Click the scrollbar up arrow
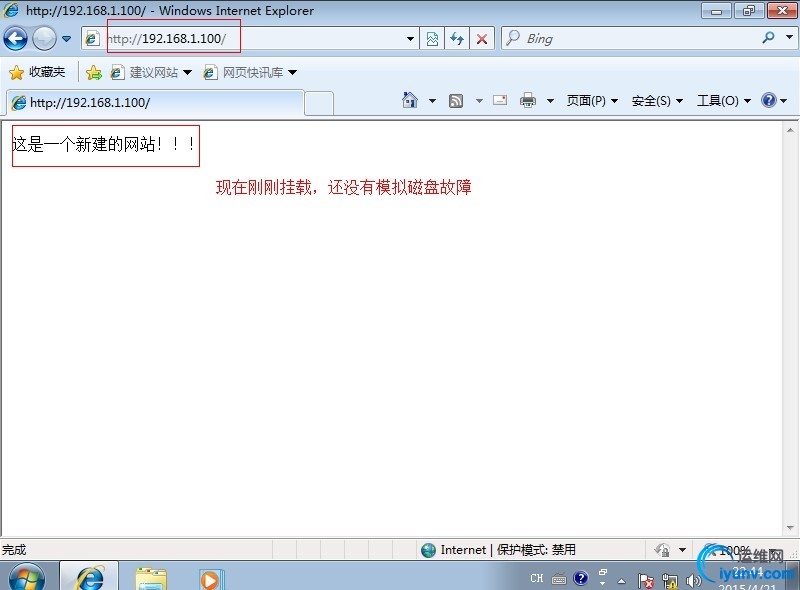Image resolution: width=800 pixels, height=590 pixels. click(790, 131)
